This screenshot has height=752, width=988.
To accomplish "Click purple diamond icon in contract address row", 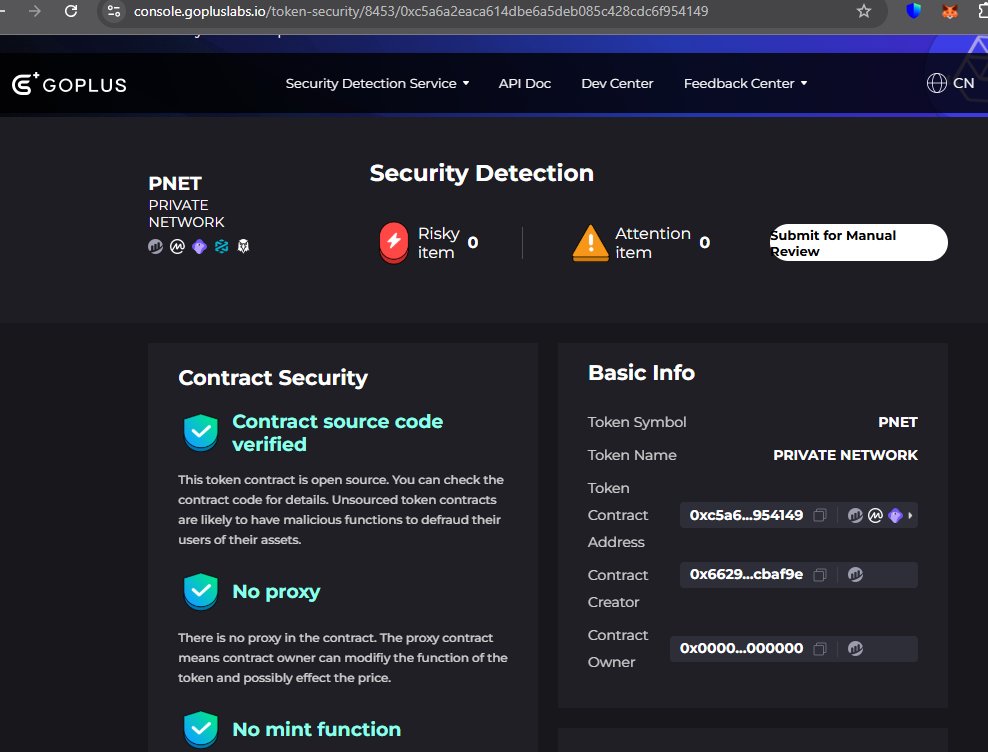I will coord(895,516).
